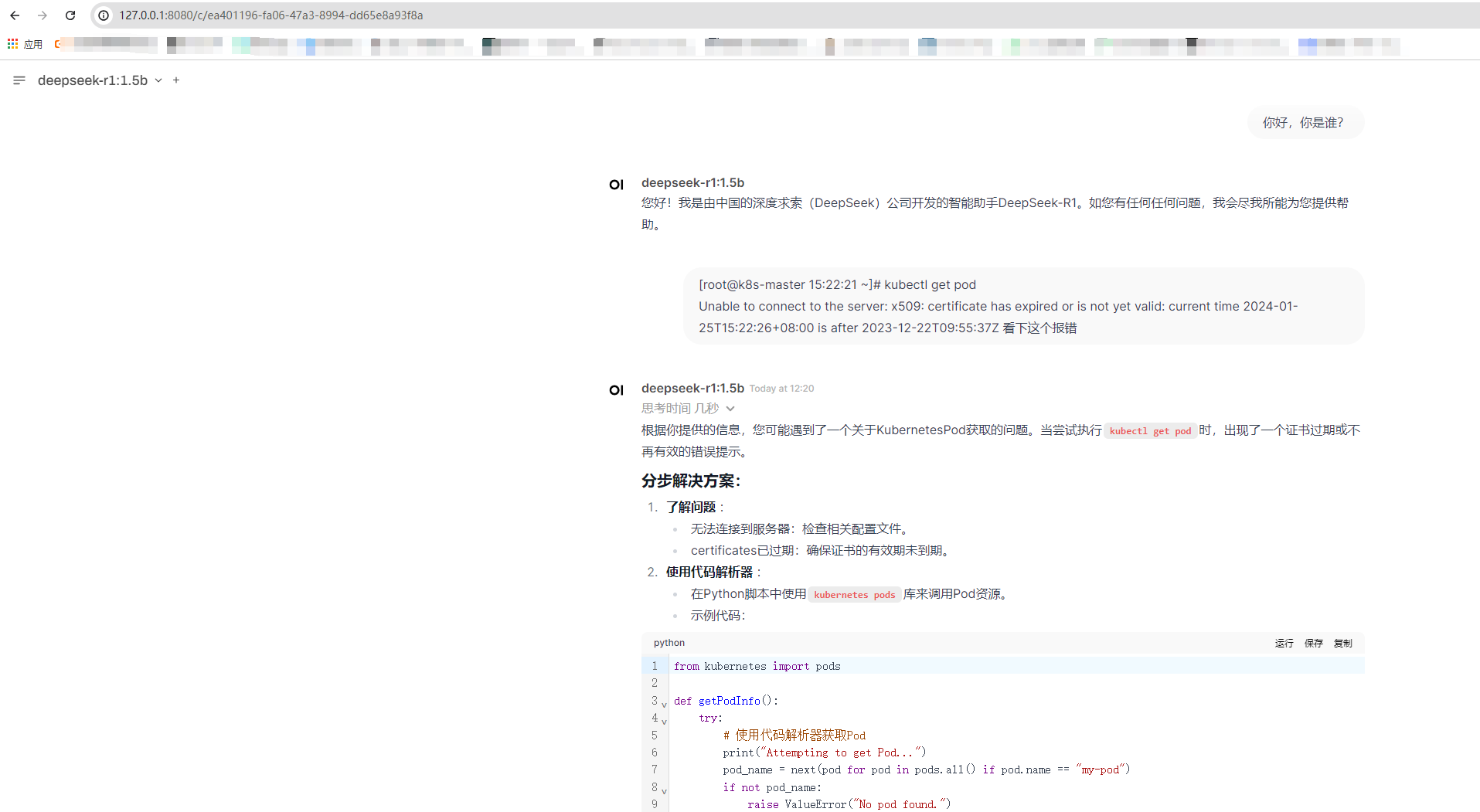This screenshot has height=812, width=1480.
Task: Click the 复制 button to copy code
Action: (1342, 643)
